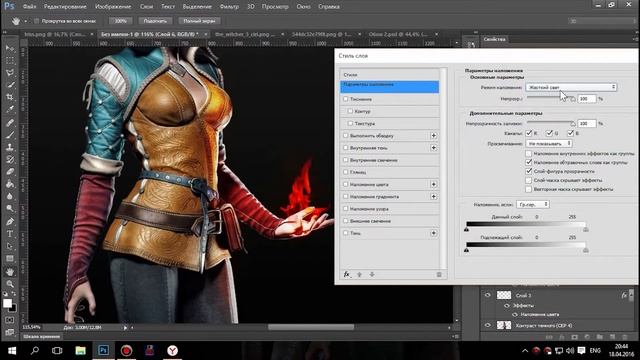The image size is (640, 360).
Task: Toggle Quick Mask mode icon
Action: click(x=9, y=320)
